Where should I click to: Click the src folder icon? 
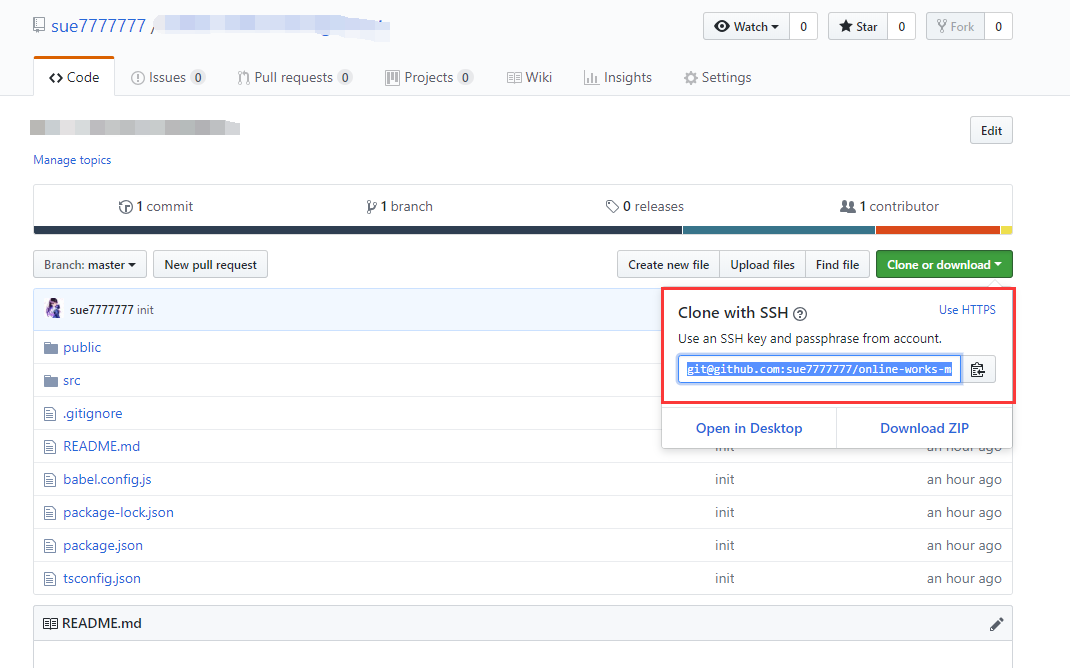(x=50, y=381)
